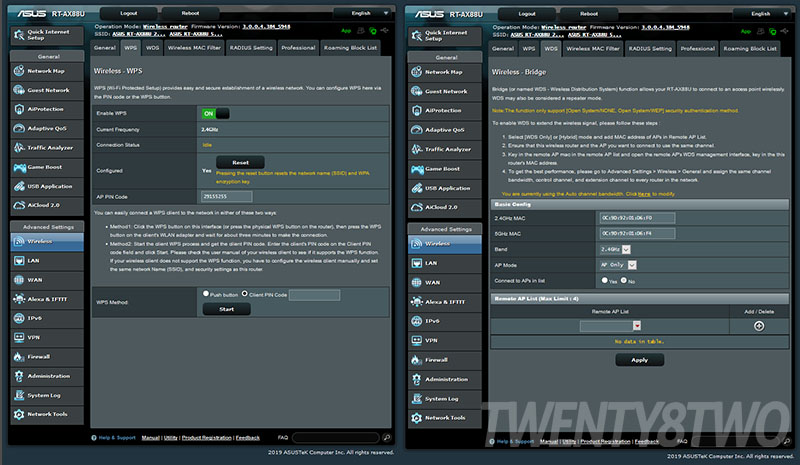Open Wireless MAC Filter tab in left window
800x465 pixels.
pyautogui.click(x=194, y=48)
